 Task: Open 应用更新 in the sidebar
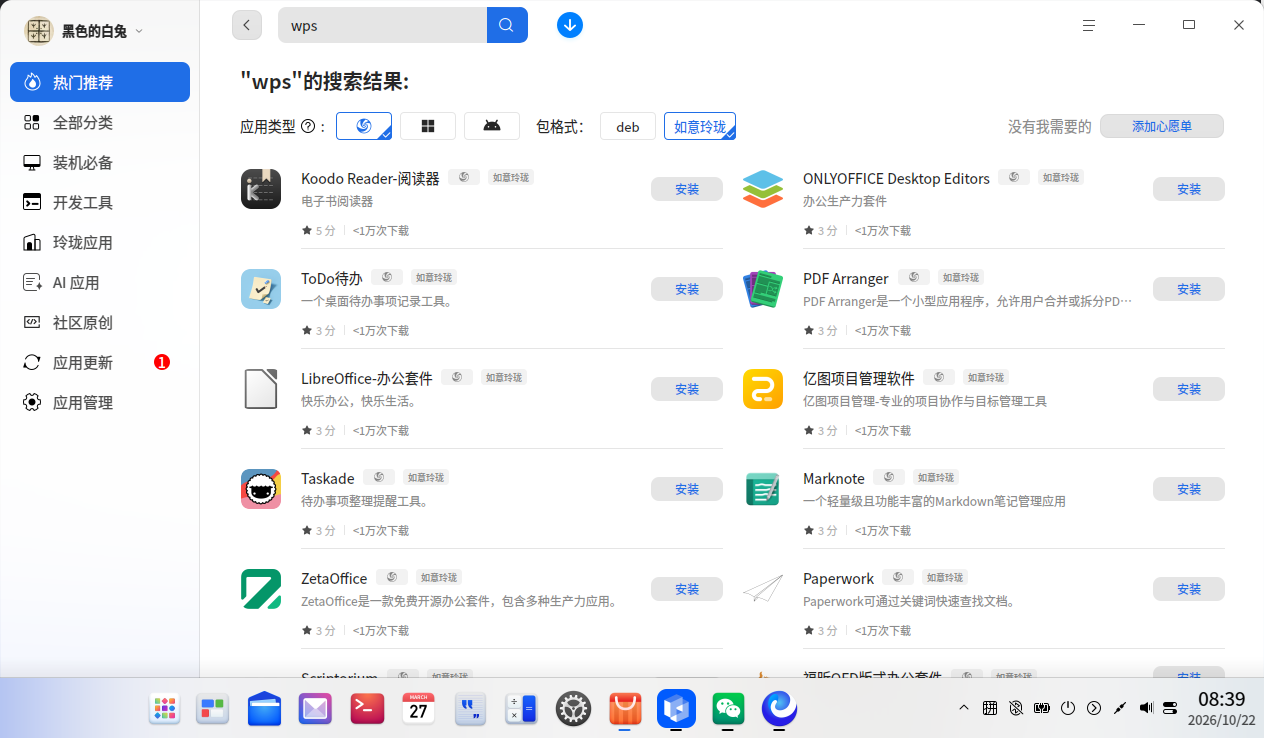[100, 362]
